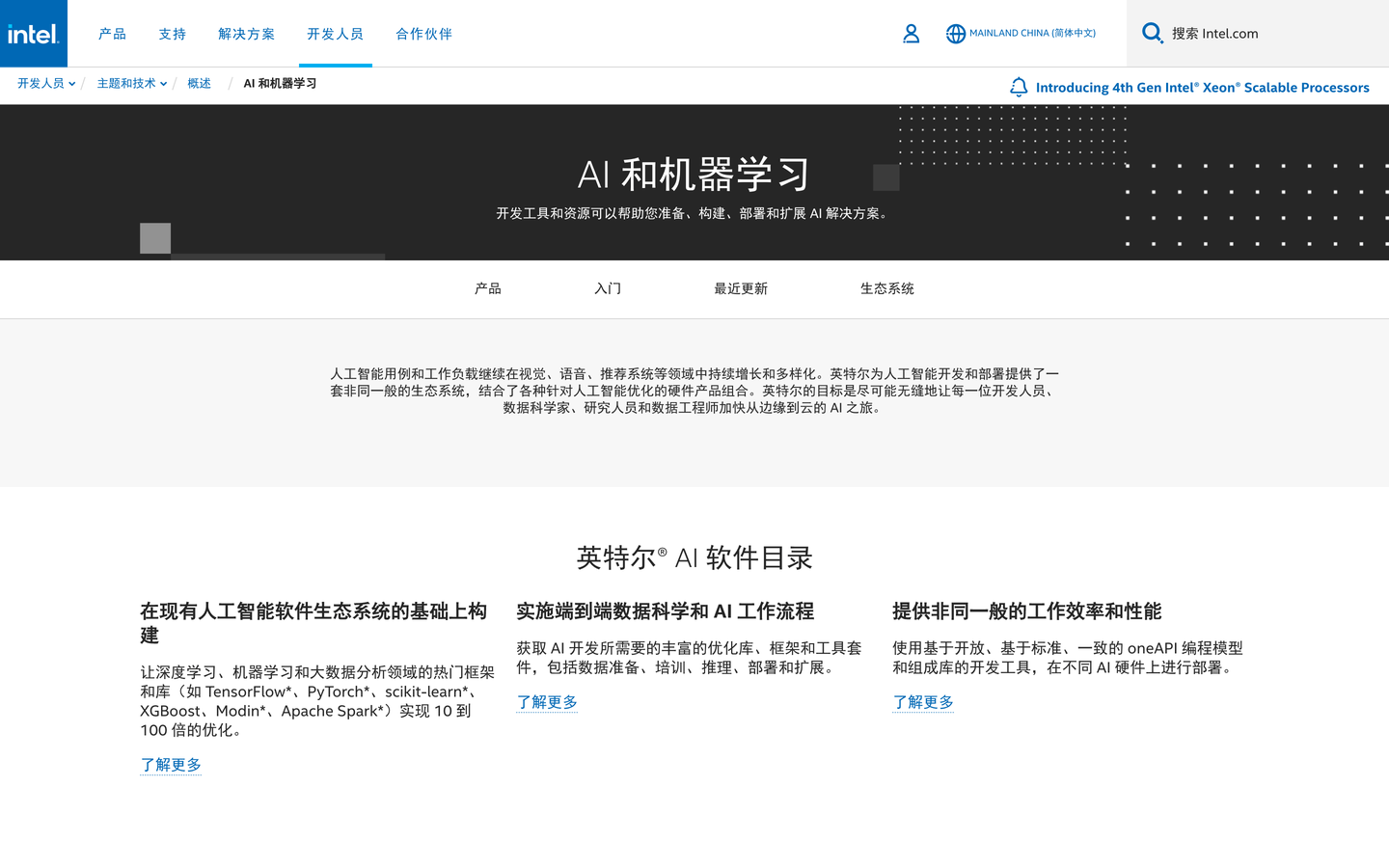
Task: Click the notification bell icon
Action: point(1019,87)
